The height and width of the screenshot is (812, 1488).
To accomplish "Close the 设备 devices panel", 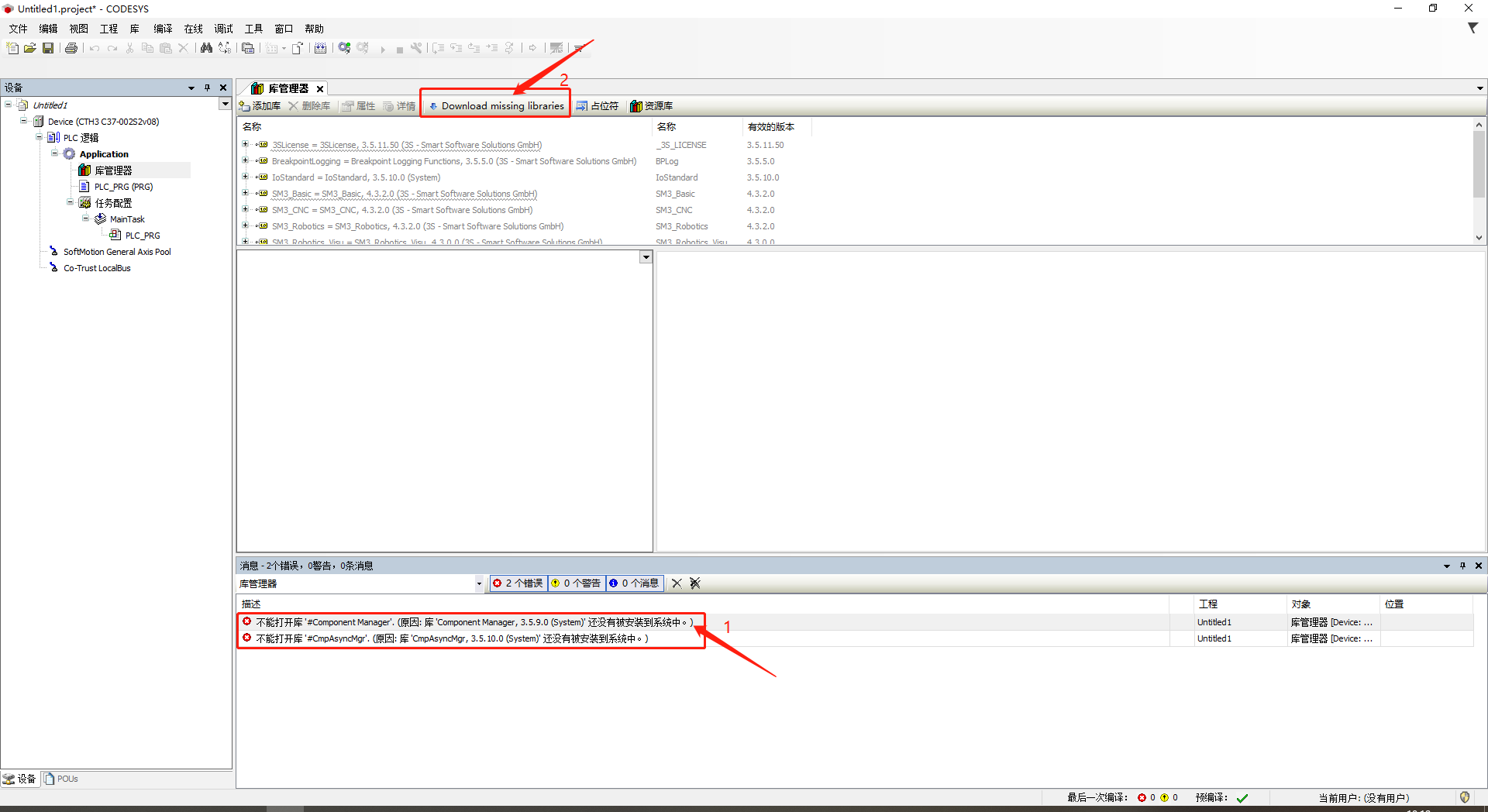I will pos(223,88).
